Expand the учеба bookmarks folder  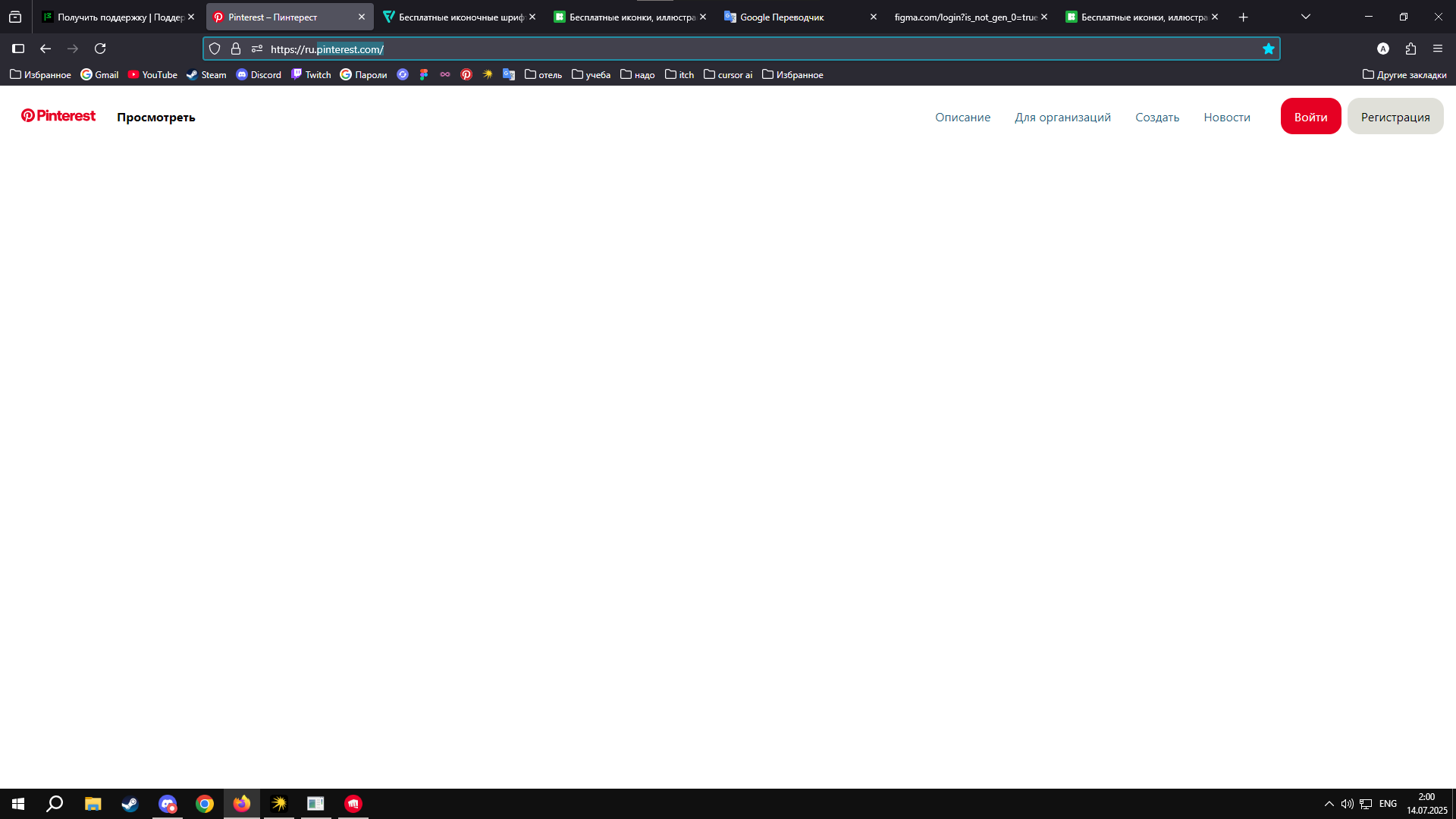[591, 74]
